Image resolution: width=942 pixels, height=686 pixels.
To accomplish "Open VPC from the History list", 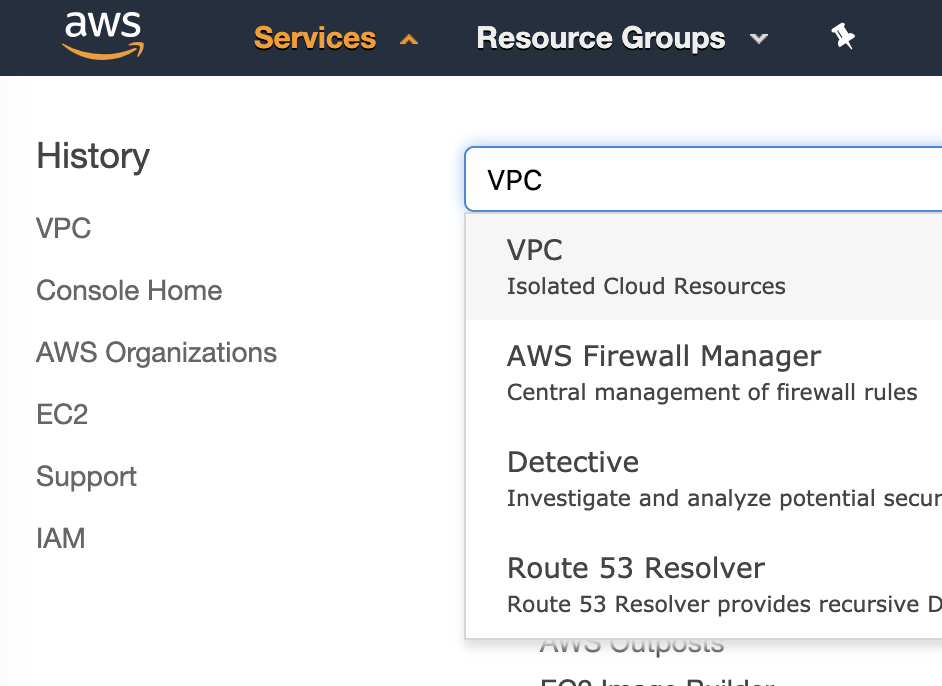I will (x=64, y=228).
